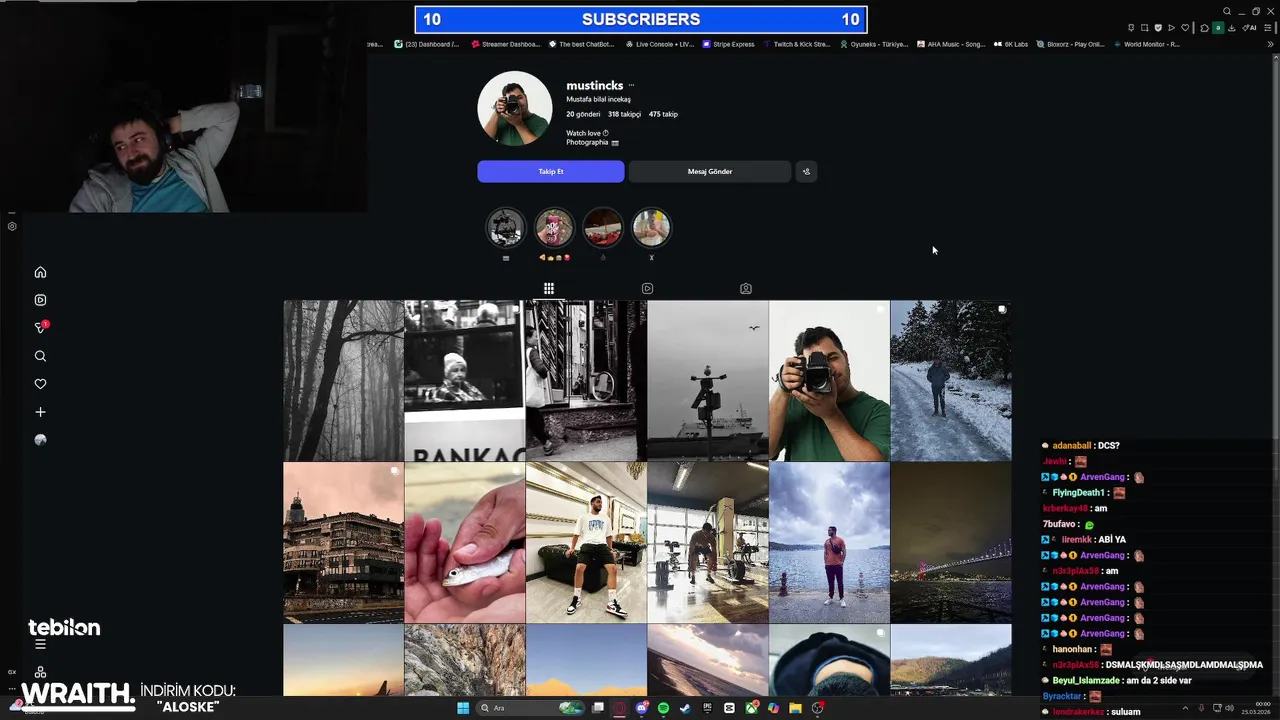Image resolution: width=1280 pixels, height=720 pixels.
Task: Click the Create plus icon in sidebar
Action: [40, 412]
